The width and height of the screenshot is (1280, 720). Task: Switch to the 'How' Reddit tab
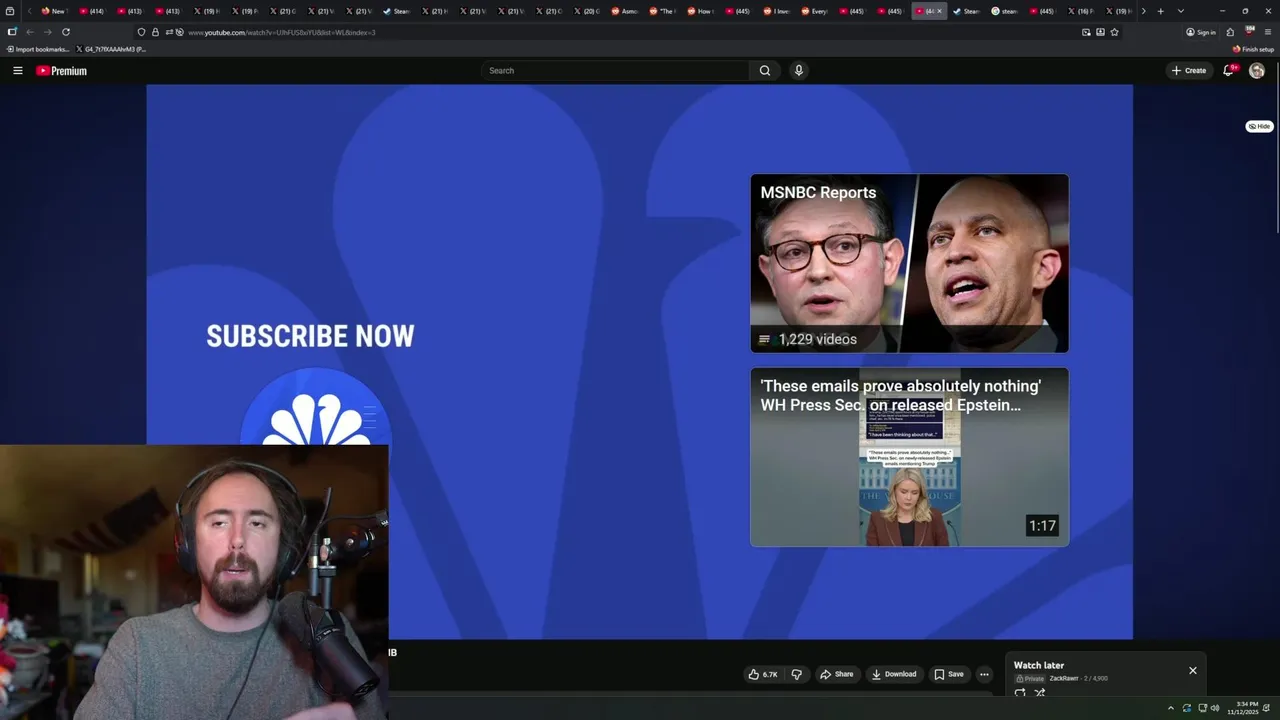(701, 11)
